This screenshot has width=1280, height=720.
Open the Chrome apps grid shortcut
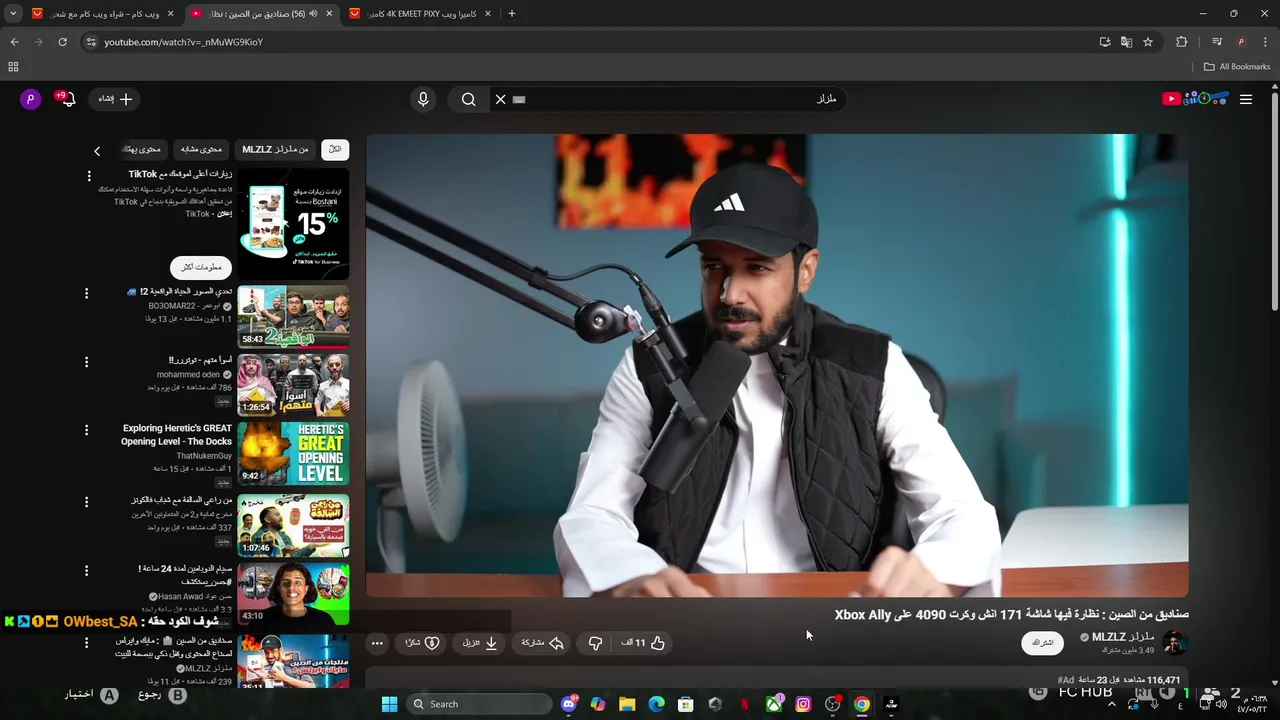point(13,67)
